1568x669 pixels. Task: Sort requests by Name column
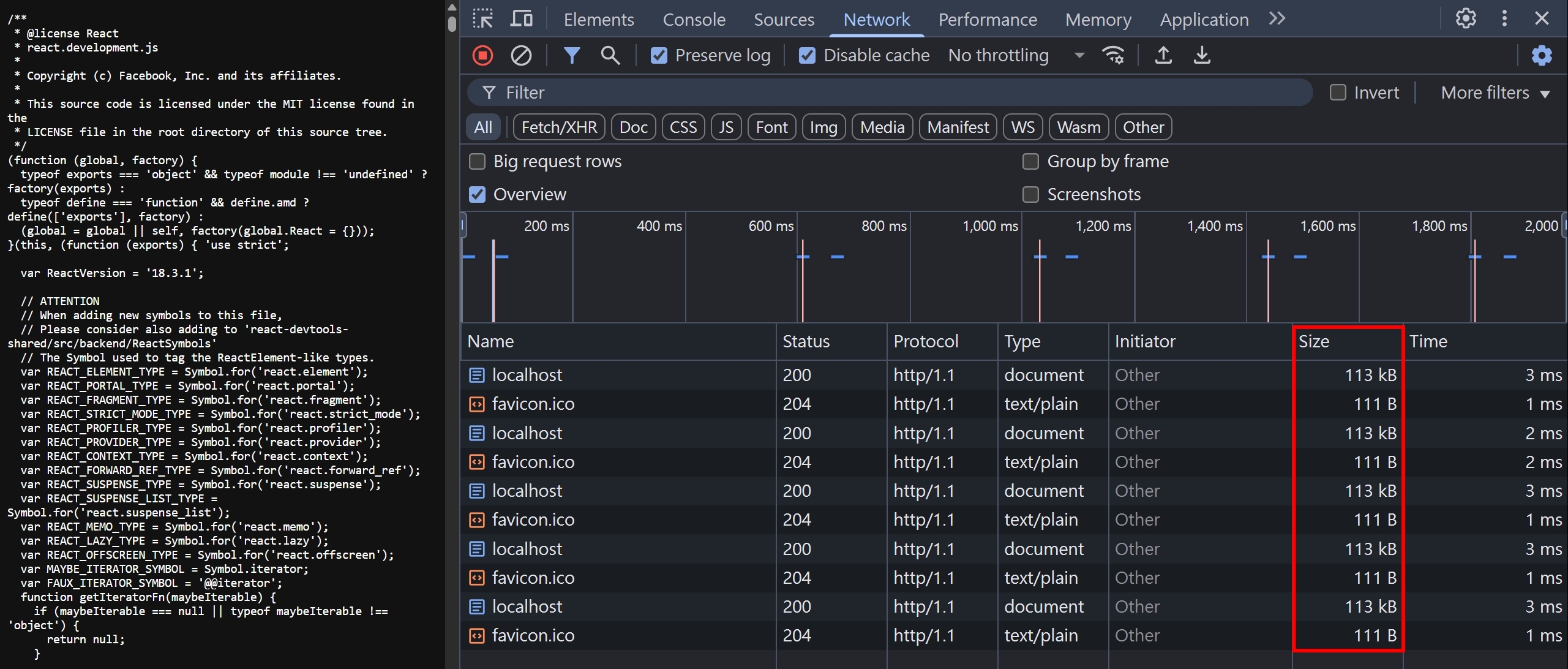point(618,342)
